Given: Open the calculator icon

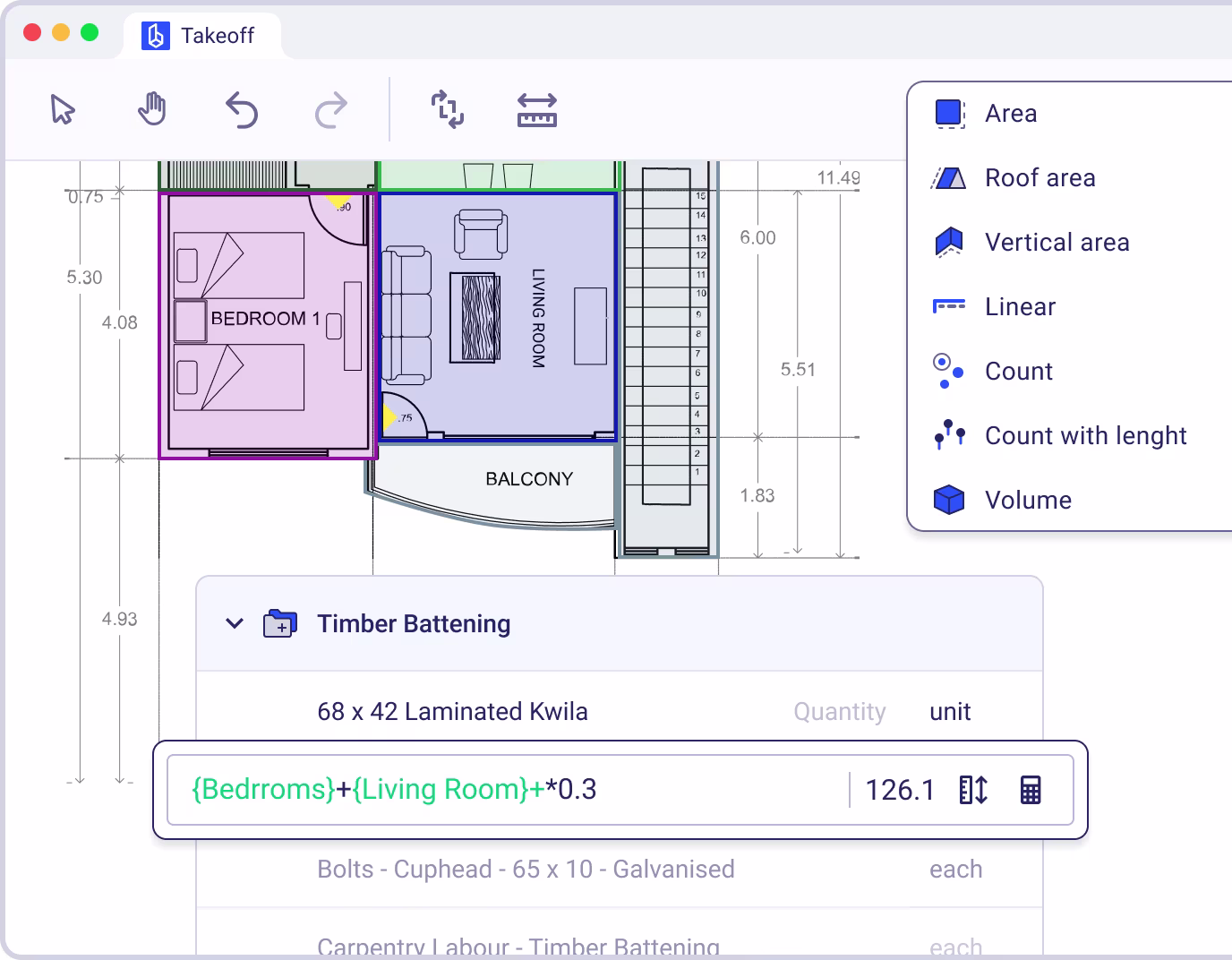Looking at the screenshot, I should click(x=1031, y=790).
